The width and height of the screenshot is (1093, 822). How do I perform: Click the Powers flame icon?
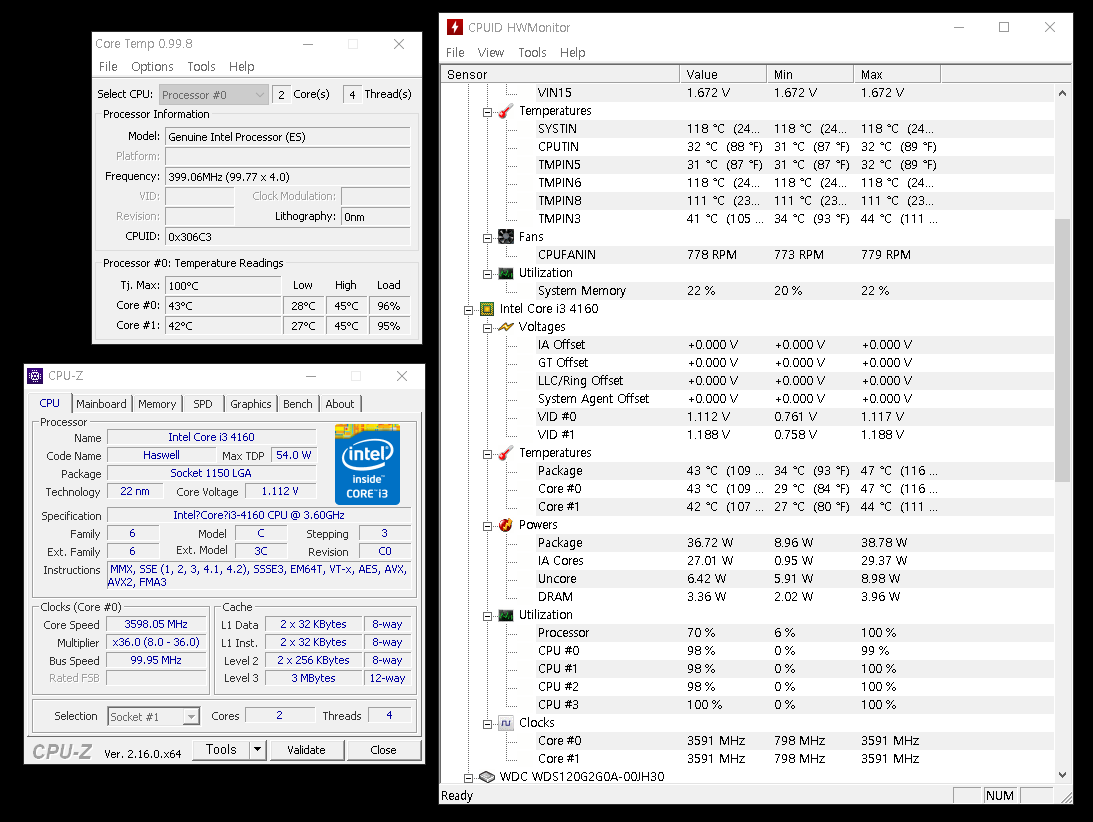(506, 525)
